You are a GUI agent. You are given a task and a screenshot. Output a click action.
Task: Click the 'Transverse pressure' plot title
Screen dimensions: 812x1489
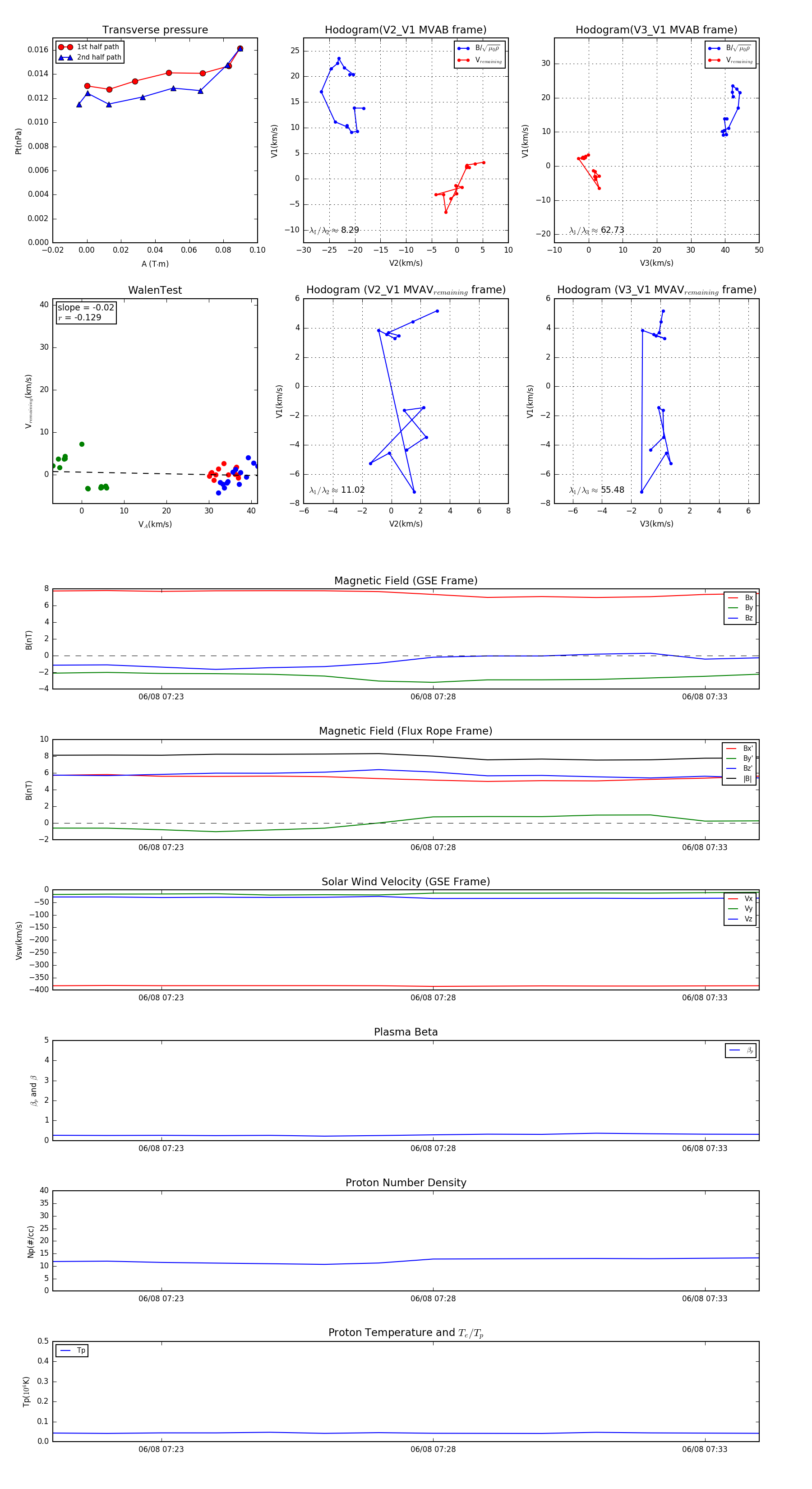coord(155,30)
